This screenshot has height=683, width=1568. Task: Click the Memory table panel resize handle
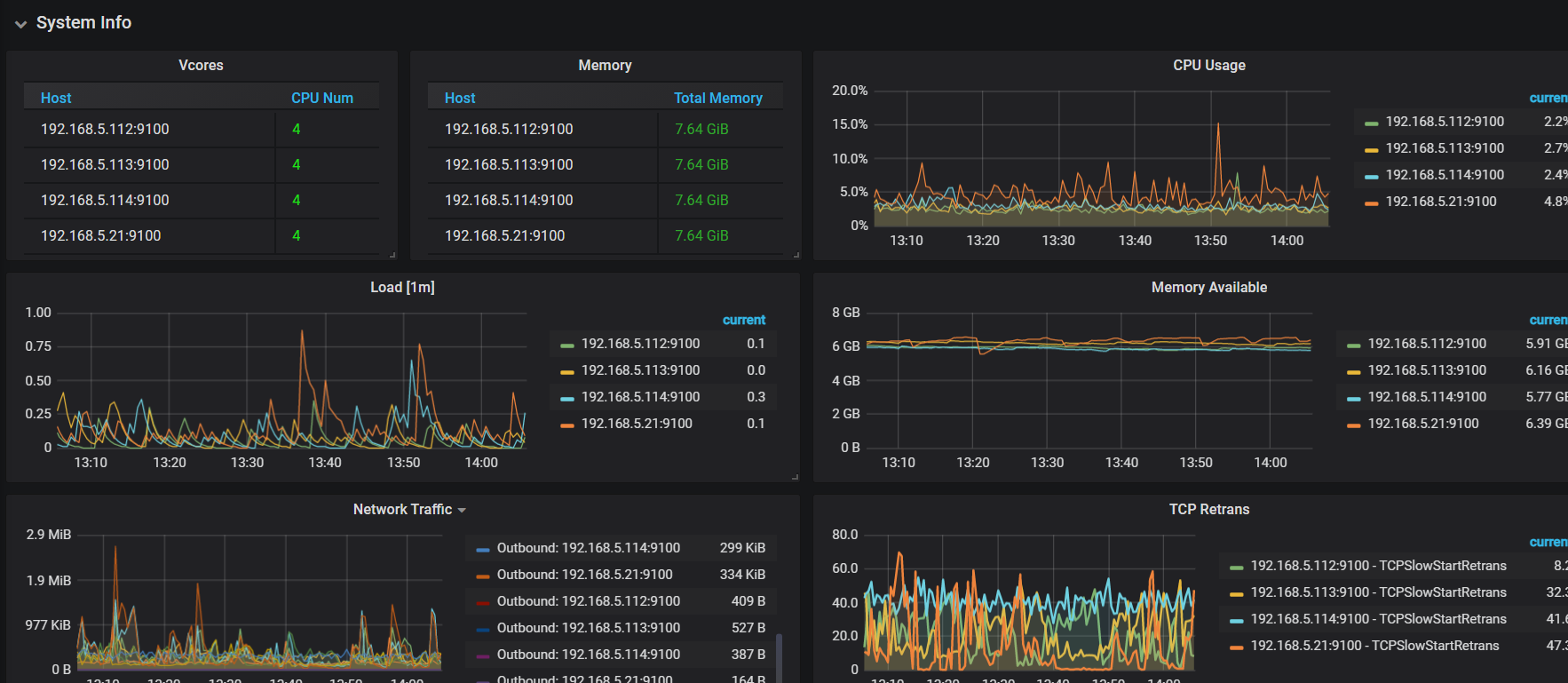pyautogui.click(x=796, y=255)
